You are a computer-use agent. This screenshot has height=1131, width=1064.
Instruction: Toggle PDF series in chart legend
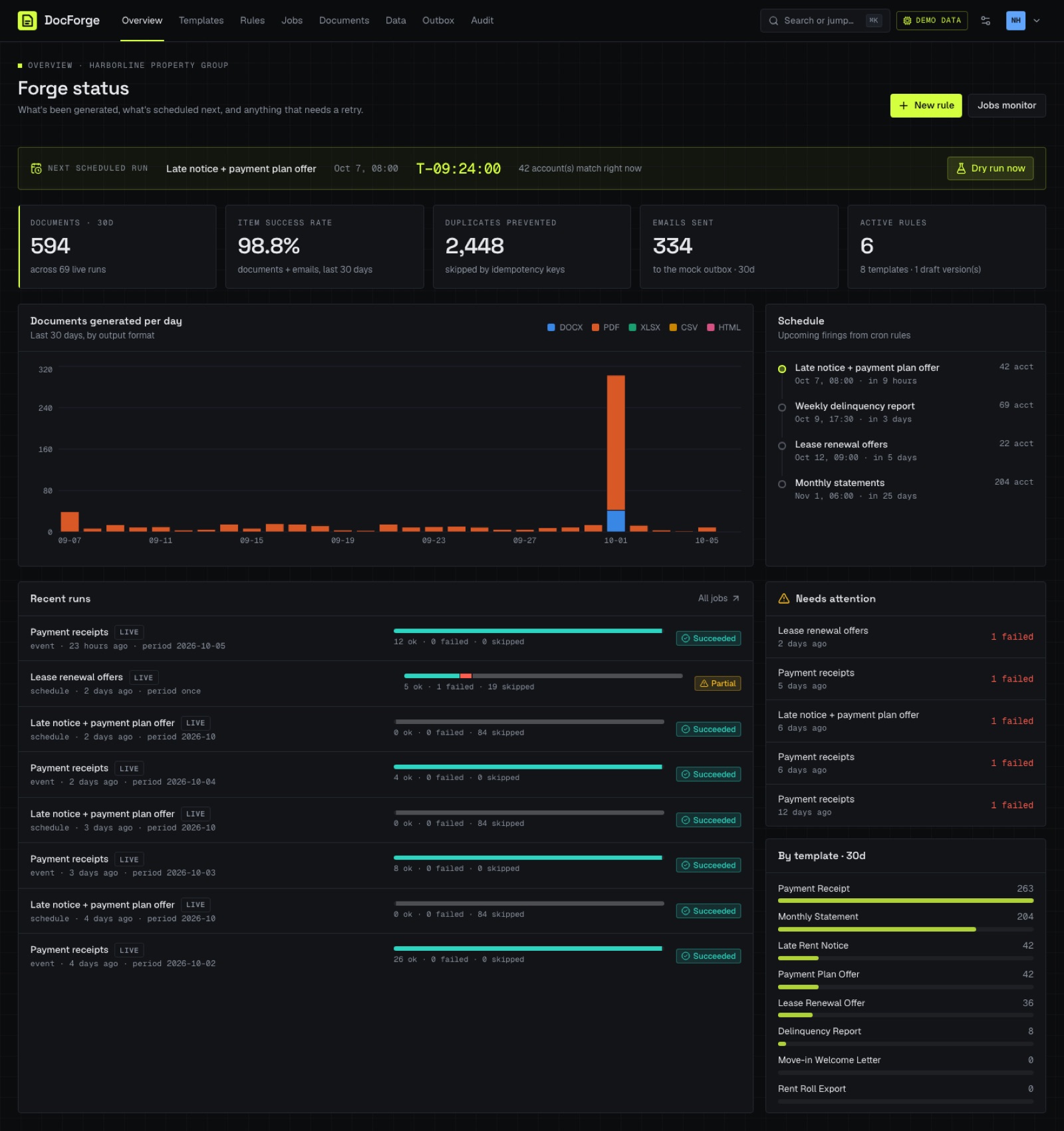tap(606, 327)
